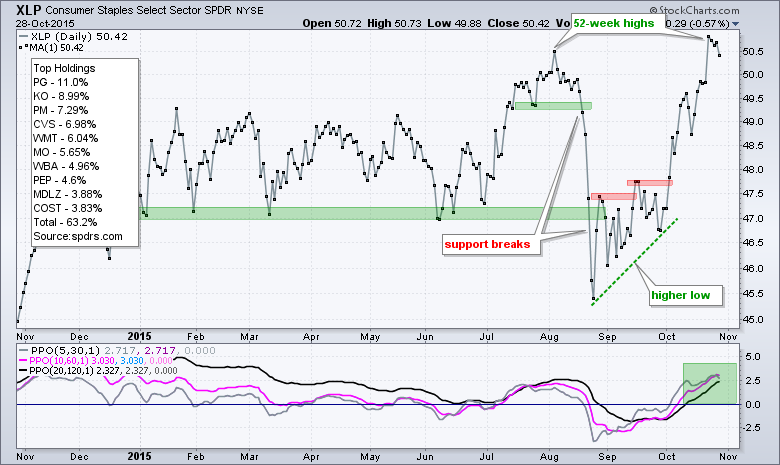Select the Consumer Staples Select Sector SPDR name

139,10
